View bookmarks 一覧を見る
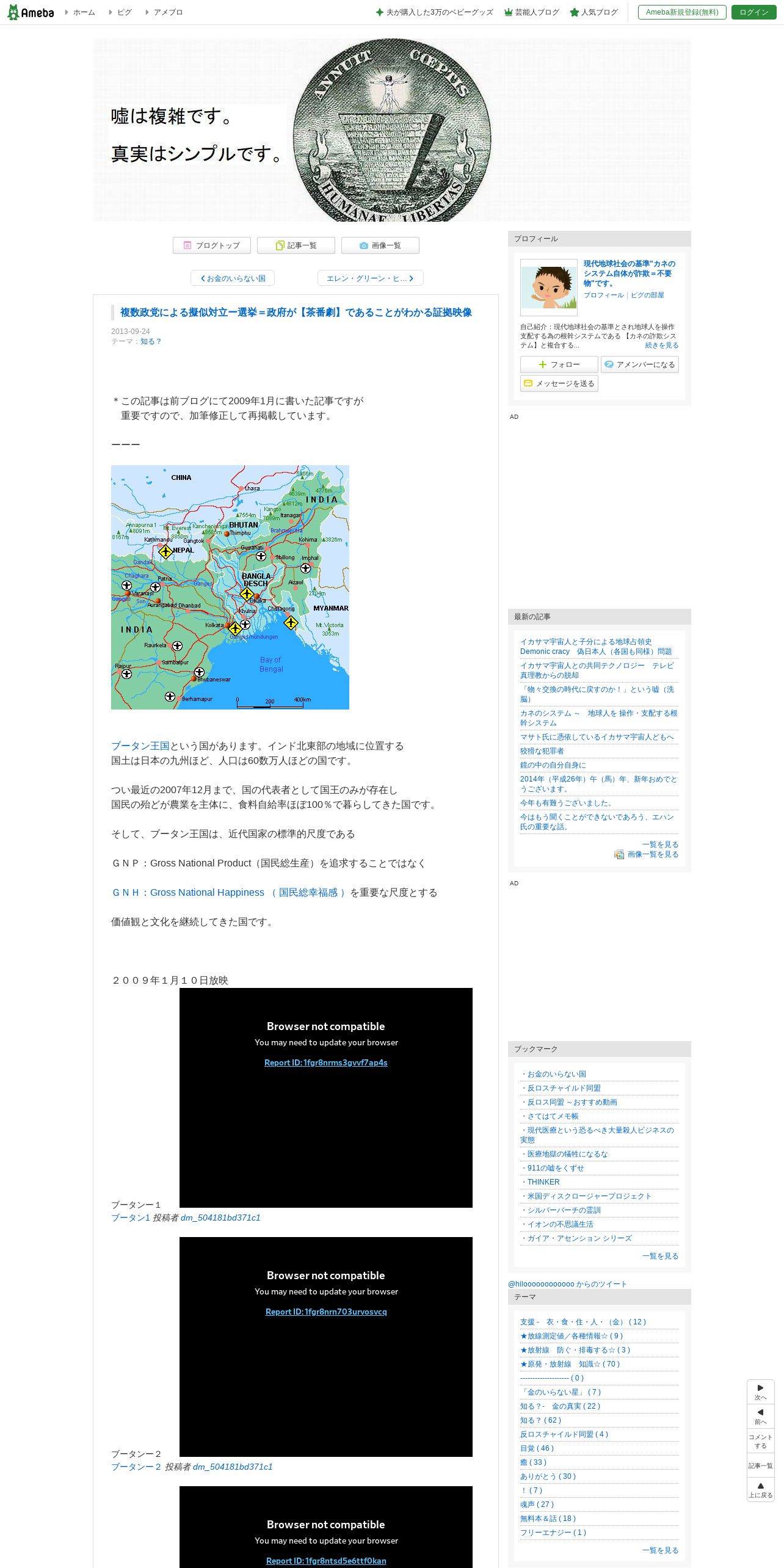This screenshot has width=784, height=1568. pos(660,1256)
